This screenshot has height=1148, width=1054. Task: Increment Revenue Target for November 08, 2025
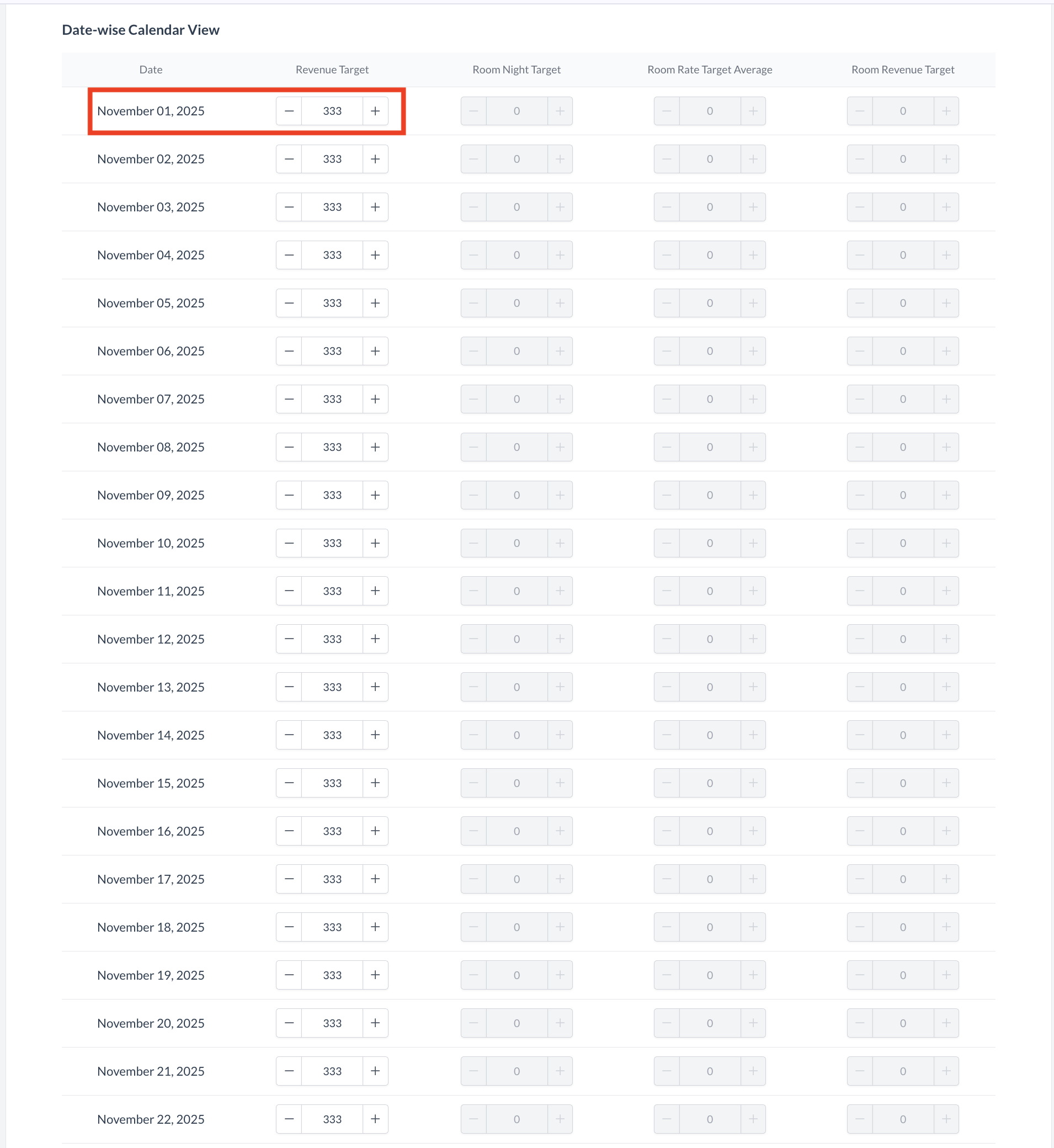[x=375, y=447]
